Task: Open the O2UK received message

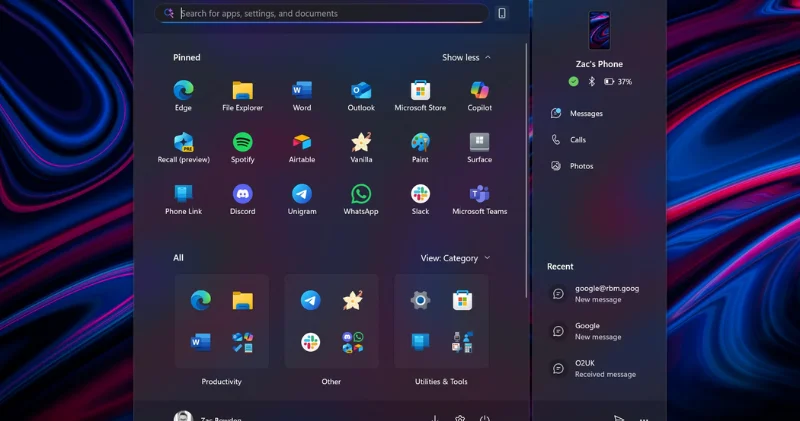Action: (594, 368)
